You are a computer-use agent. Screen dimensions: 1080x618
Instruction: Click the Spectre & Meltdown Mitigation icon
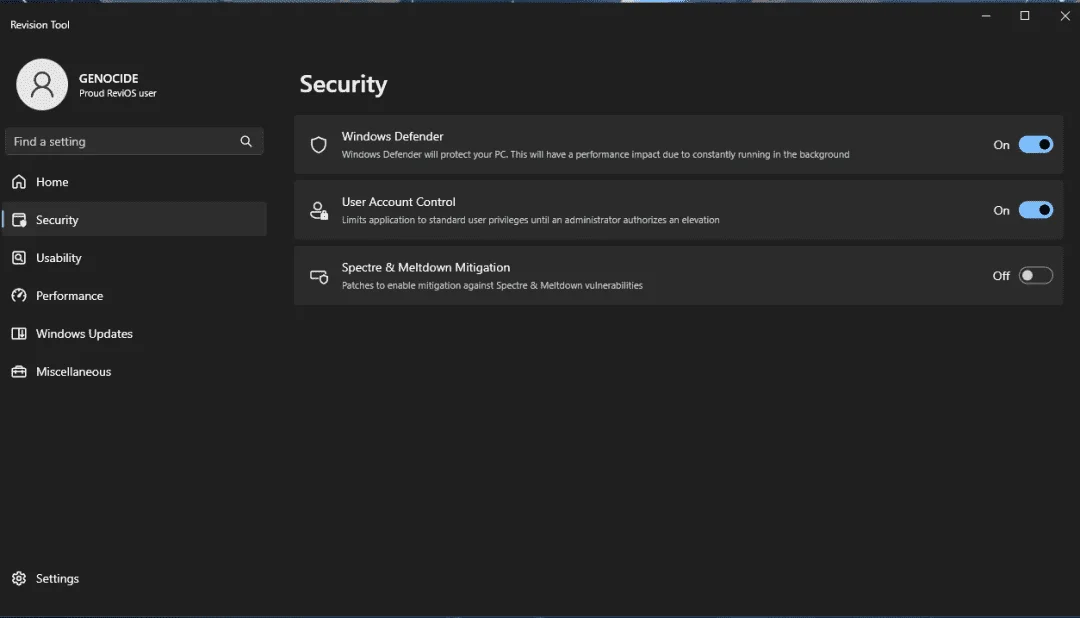pos(319,276)
